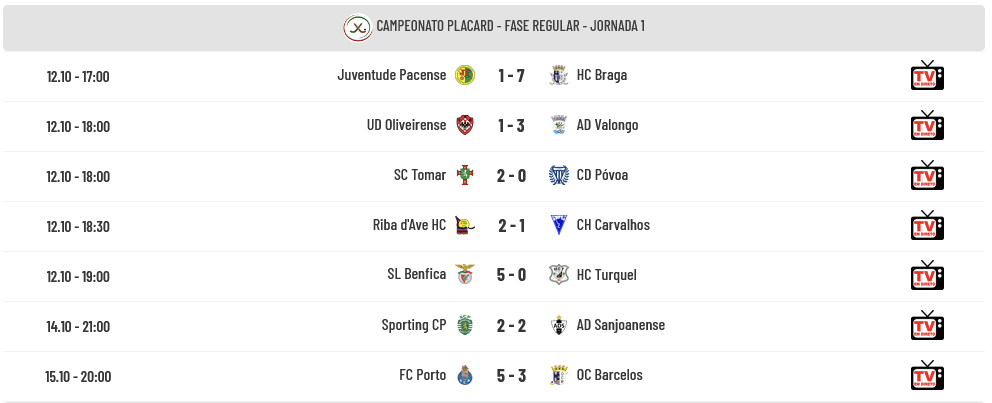Watch Riba d'Ave HC match broadcast
The image size is (992, 403).
tap(927, 226)
